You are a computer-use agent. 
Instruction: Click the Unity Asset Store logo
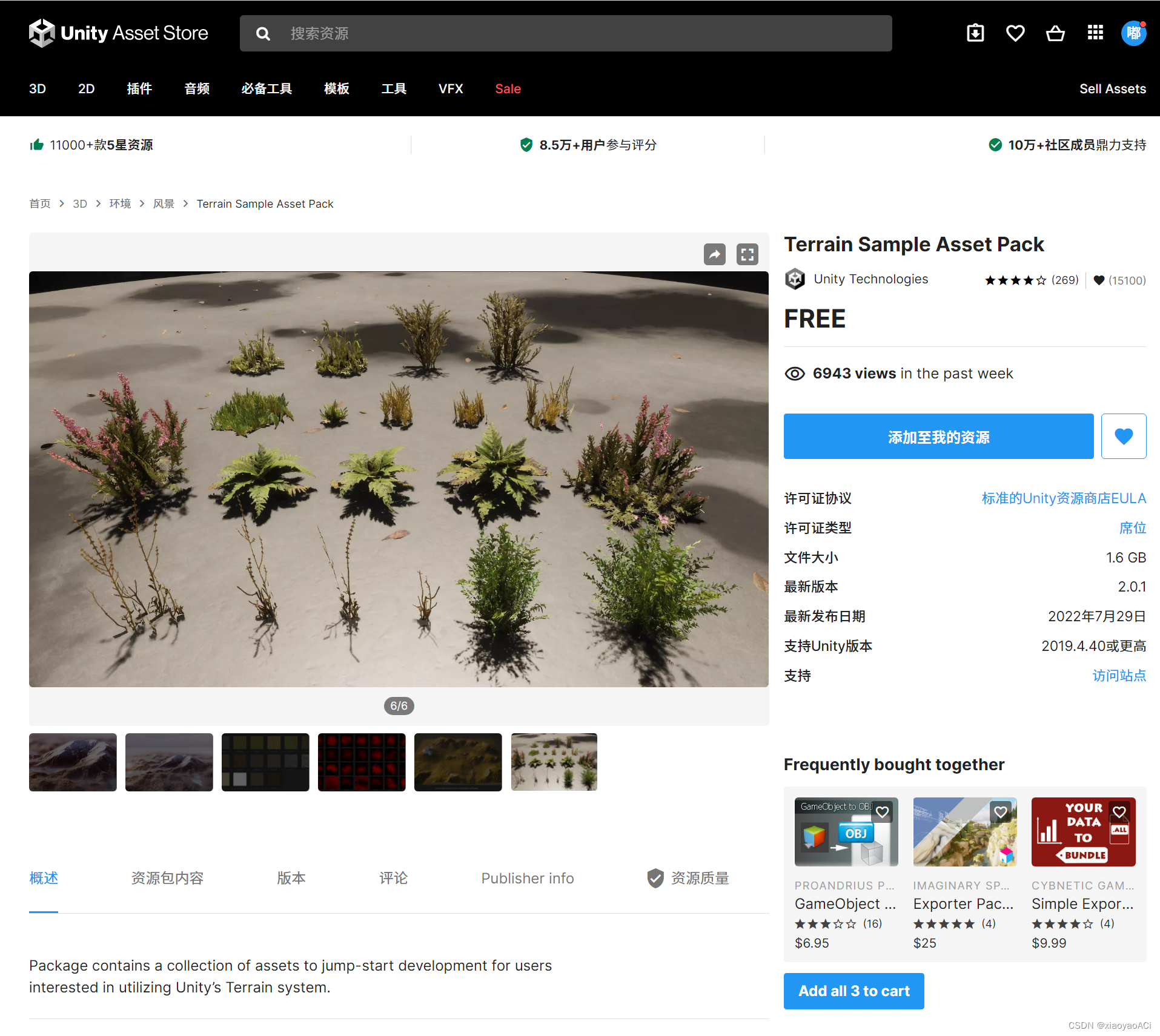118,33
